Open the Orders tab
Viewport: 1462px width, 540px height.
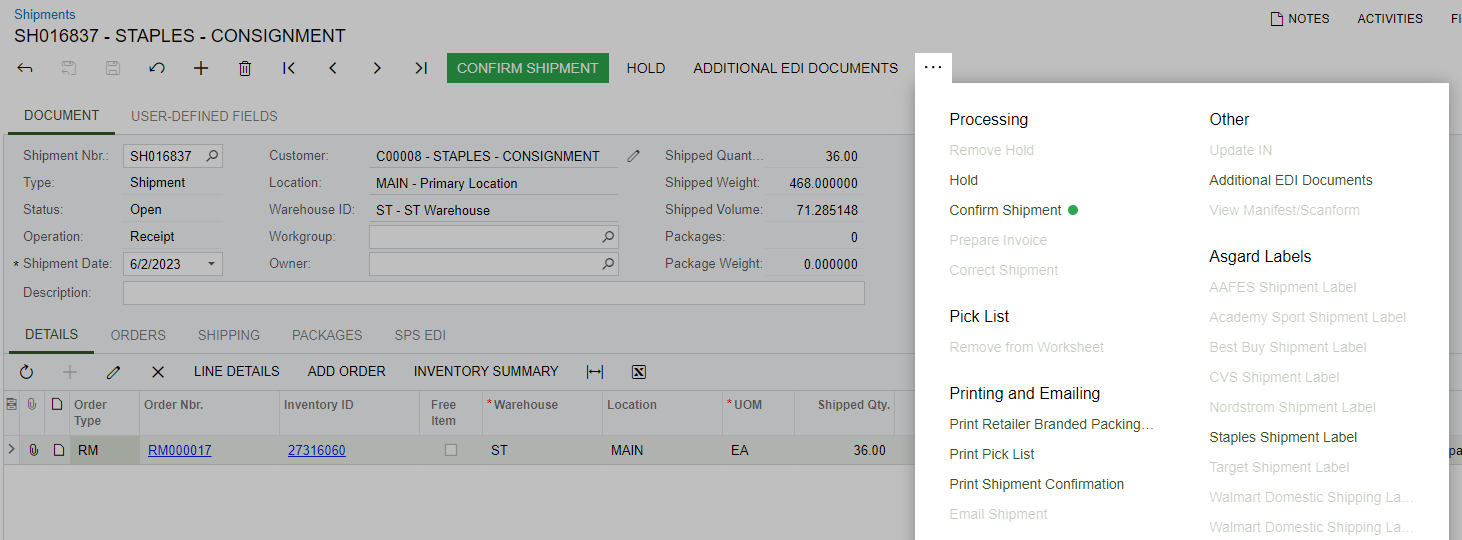tap(138, 335)
